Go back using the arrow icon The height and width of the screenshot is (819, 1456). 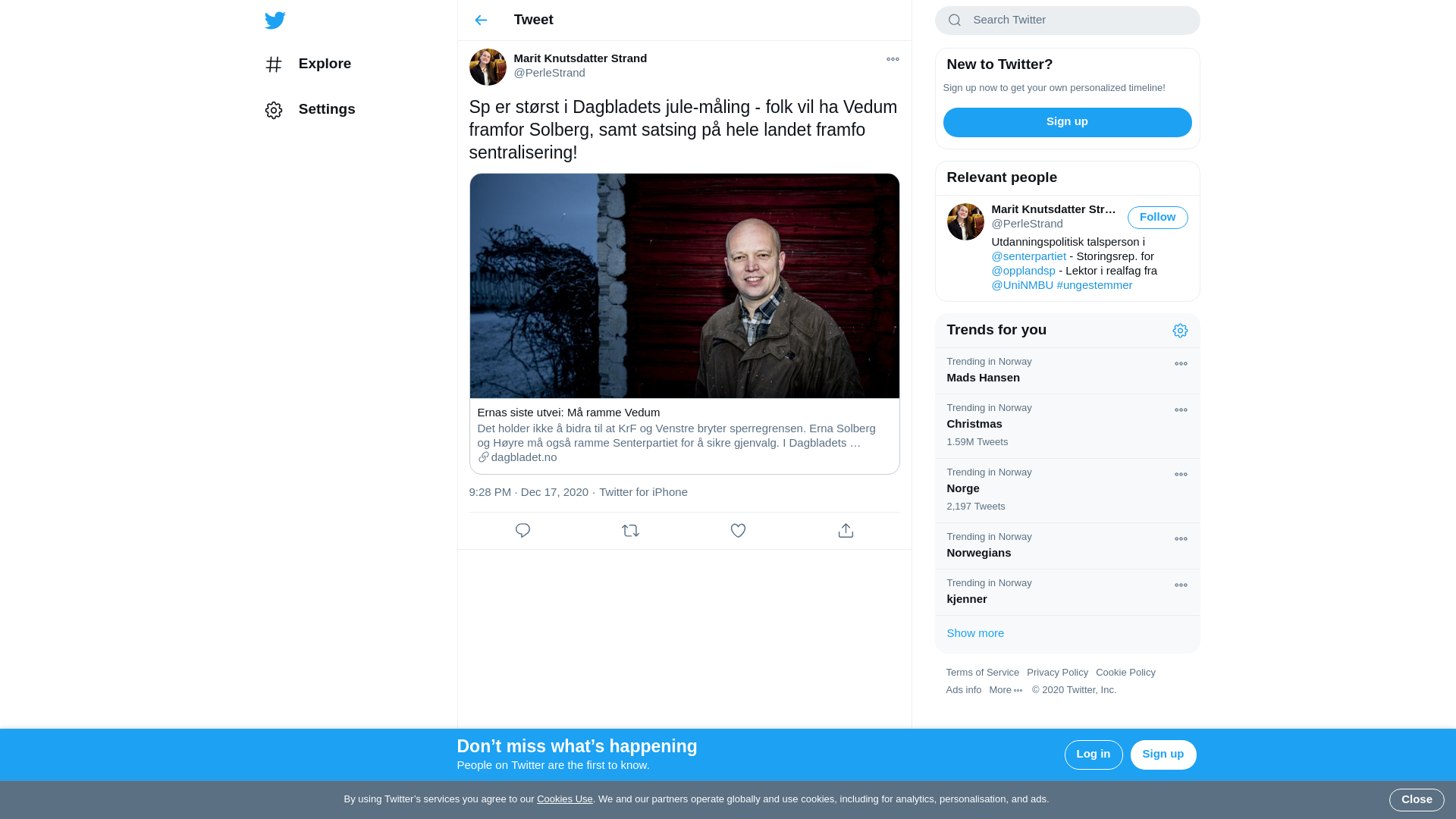(481, 20)
